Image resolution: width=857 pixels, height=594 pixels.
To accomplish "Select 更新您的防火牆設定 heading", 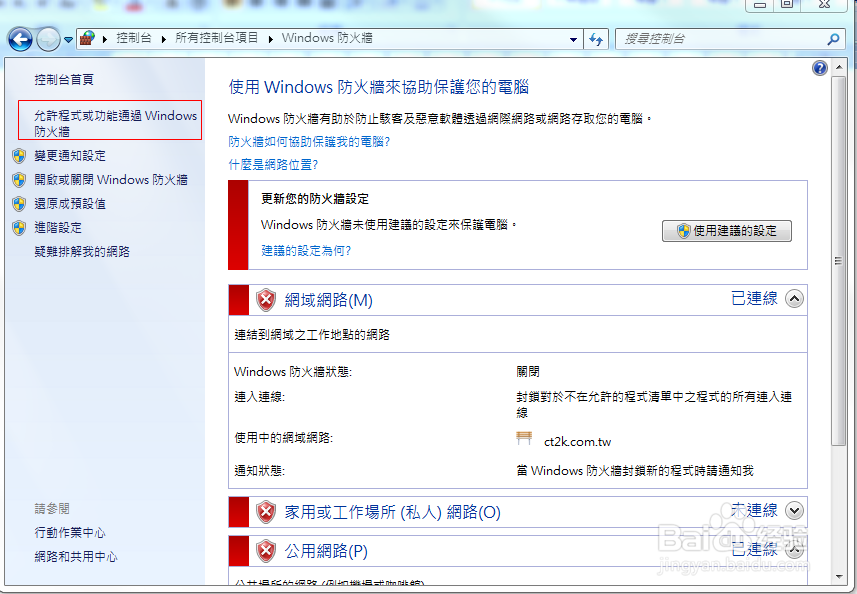I will click(x=315, y=199).
